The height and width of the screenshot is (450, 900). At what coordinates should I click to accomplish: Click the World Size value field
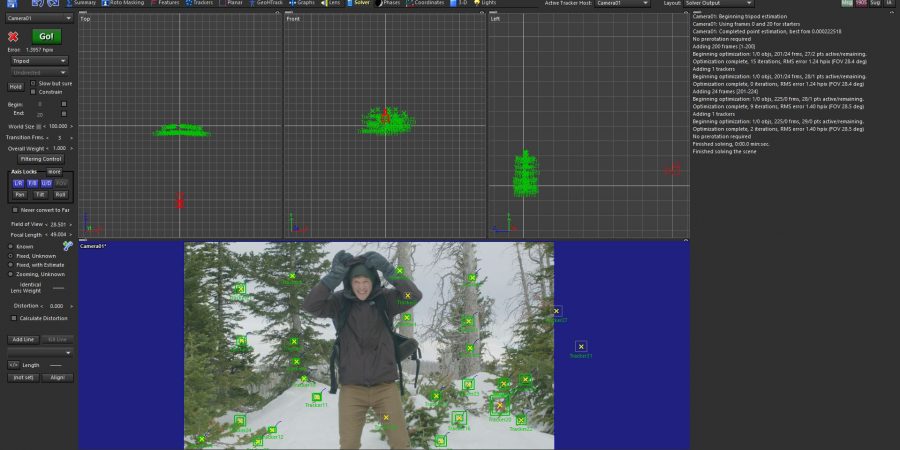coord(56,126)
